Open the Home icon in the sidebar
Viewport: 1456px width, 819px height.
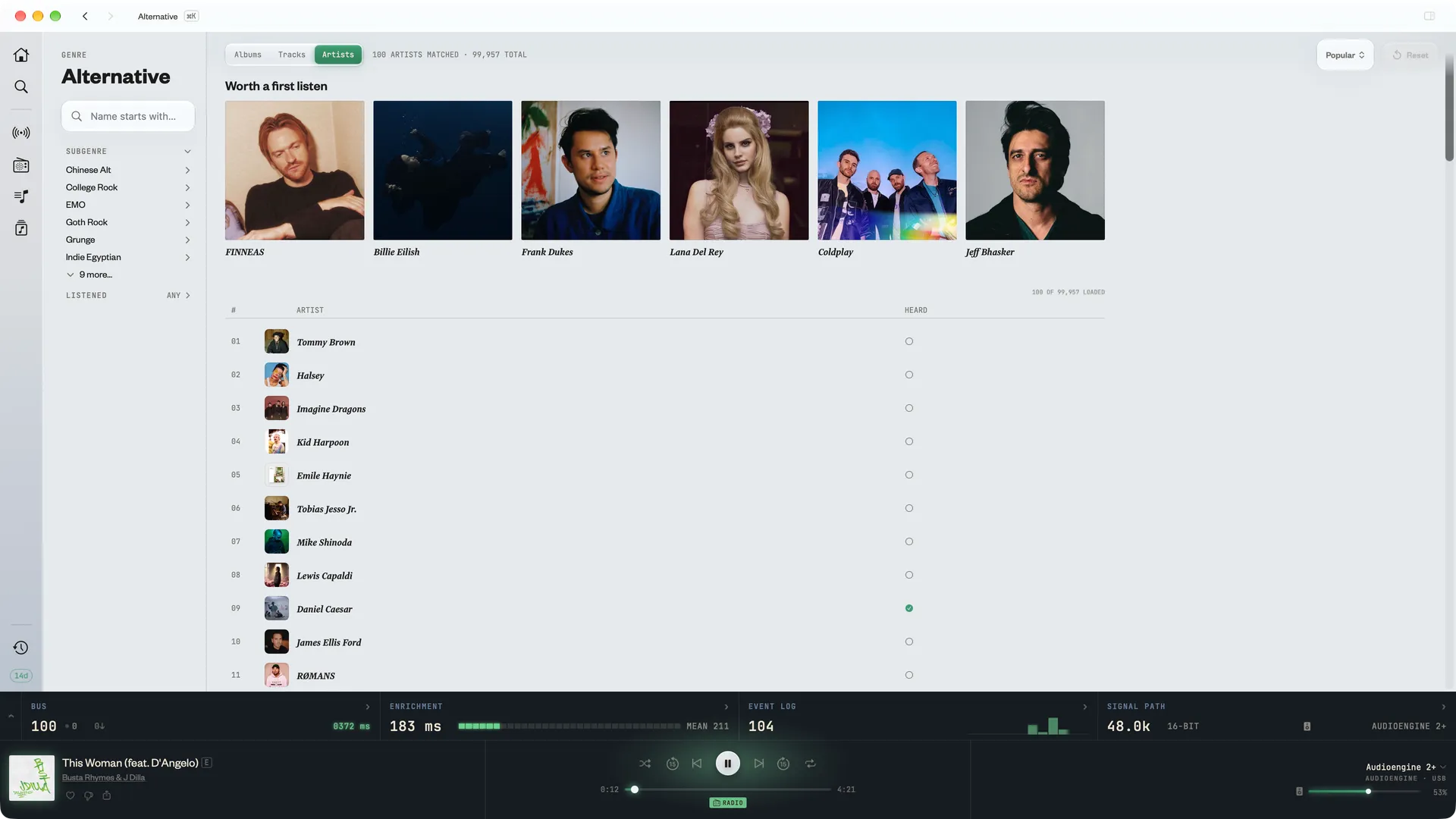21,55
